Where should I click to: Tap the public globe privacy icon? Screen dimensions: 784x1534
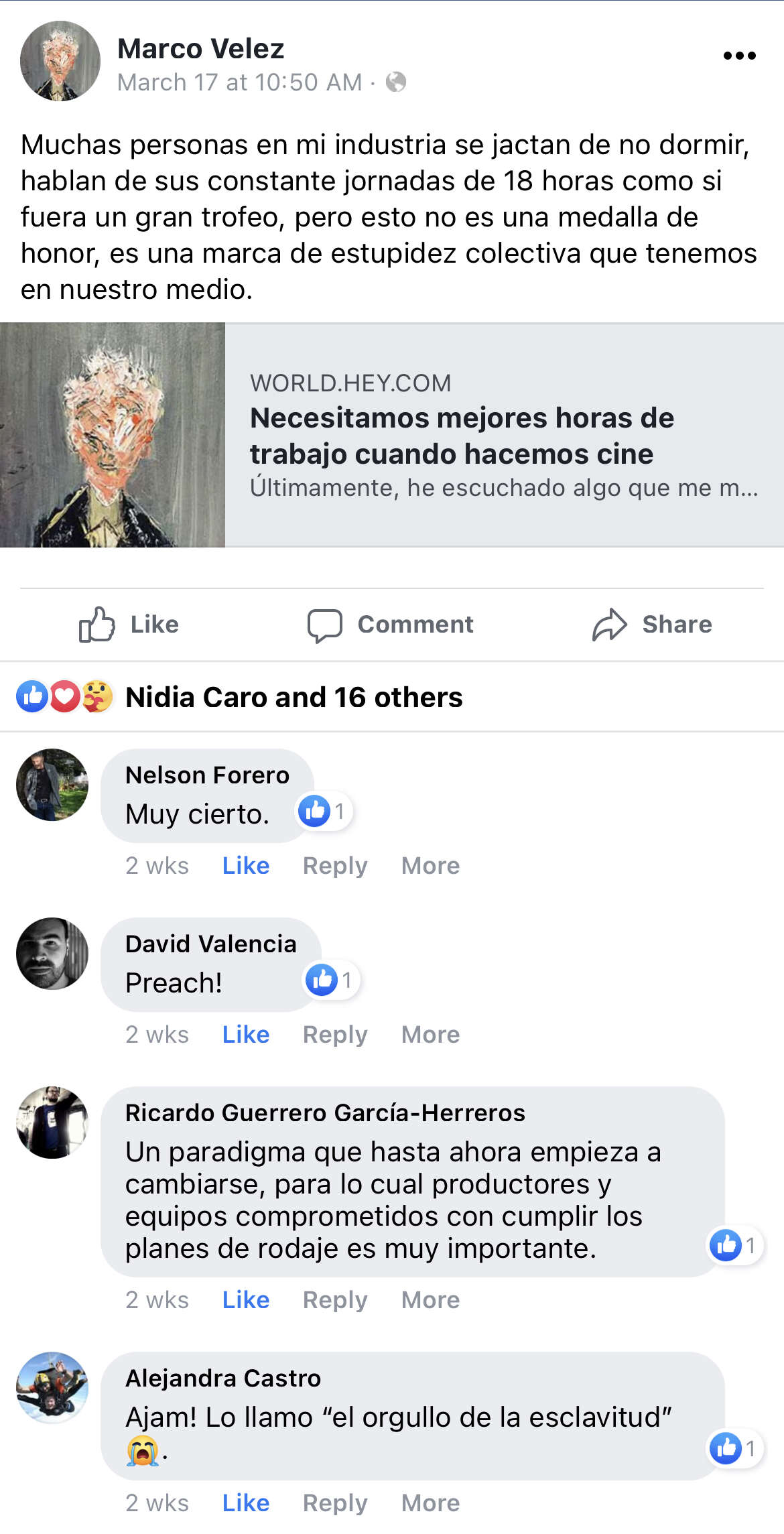(x=396, y=82)
